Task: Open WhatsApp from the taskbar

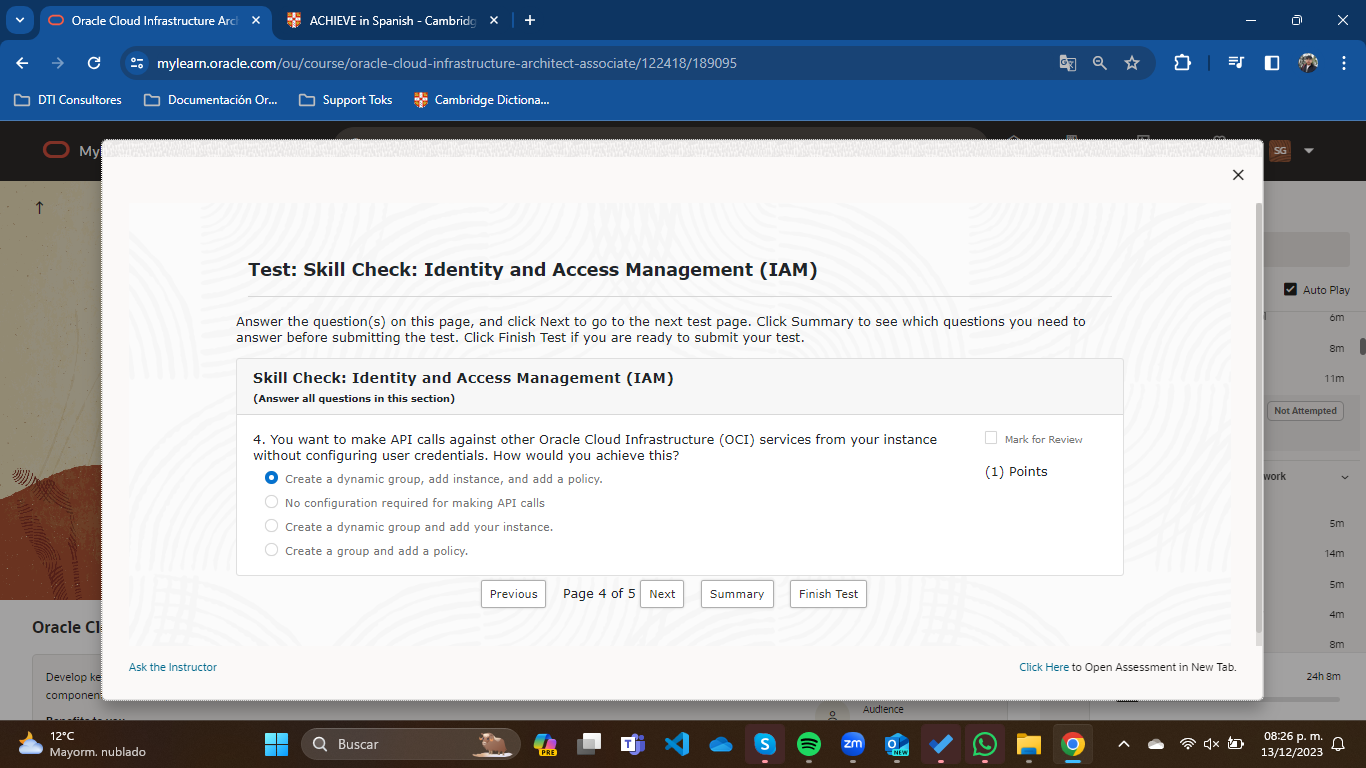Action: [985, 744]
